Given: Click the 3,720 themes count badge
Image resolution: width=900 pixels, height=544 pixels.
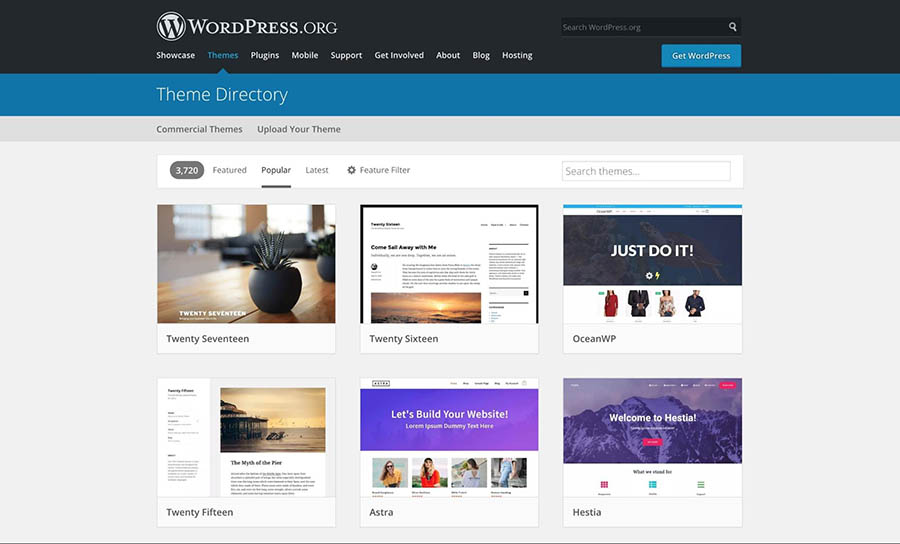Looking at the screenshot, I should [x=187, y=170].
